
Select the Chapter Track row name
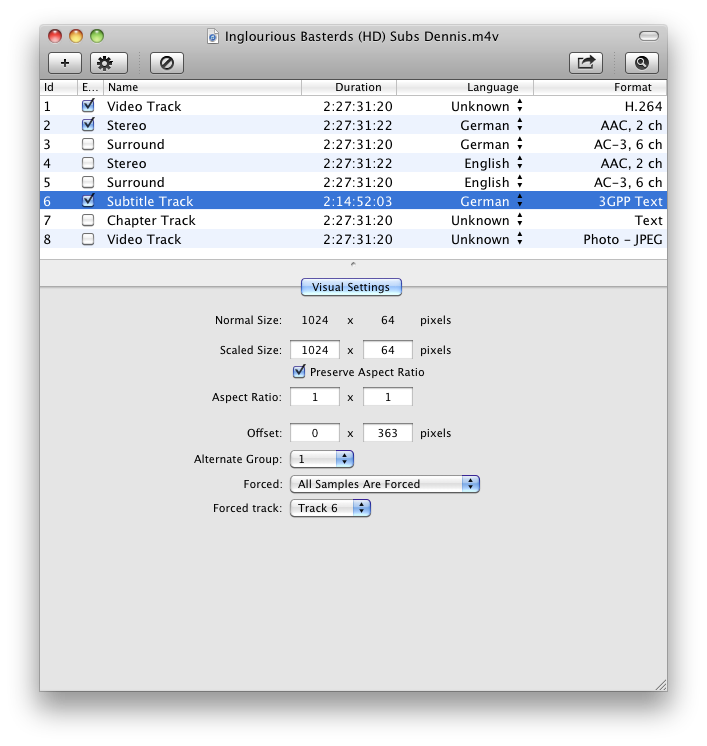tap(151, 220)
